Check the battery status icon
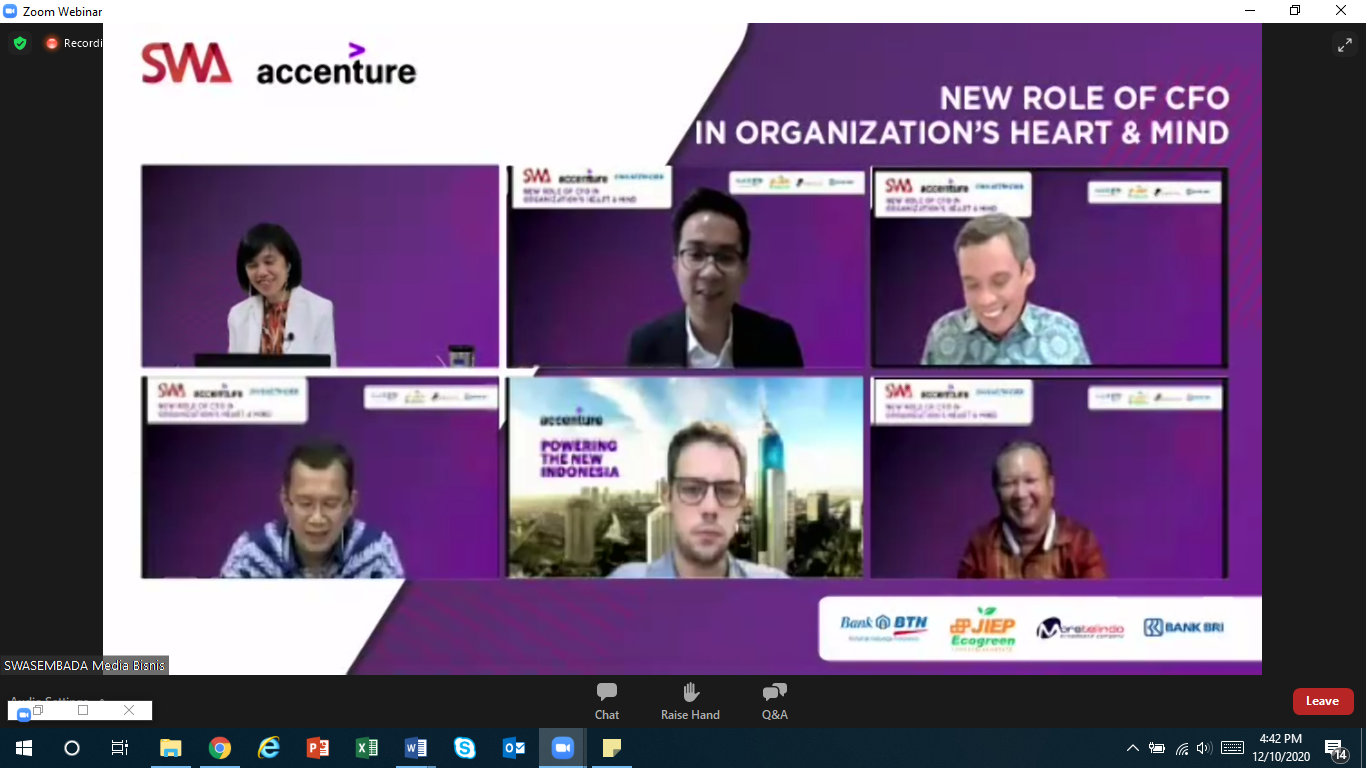 (x=1157, y=748)
